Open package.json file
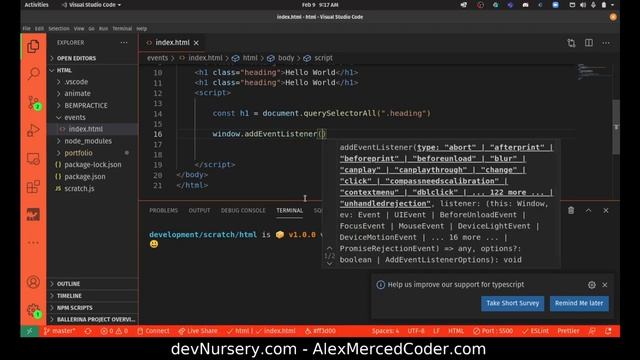The image size is (640, 360). click(92, 176)
